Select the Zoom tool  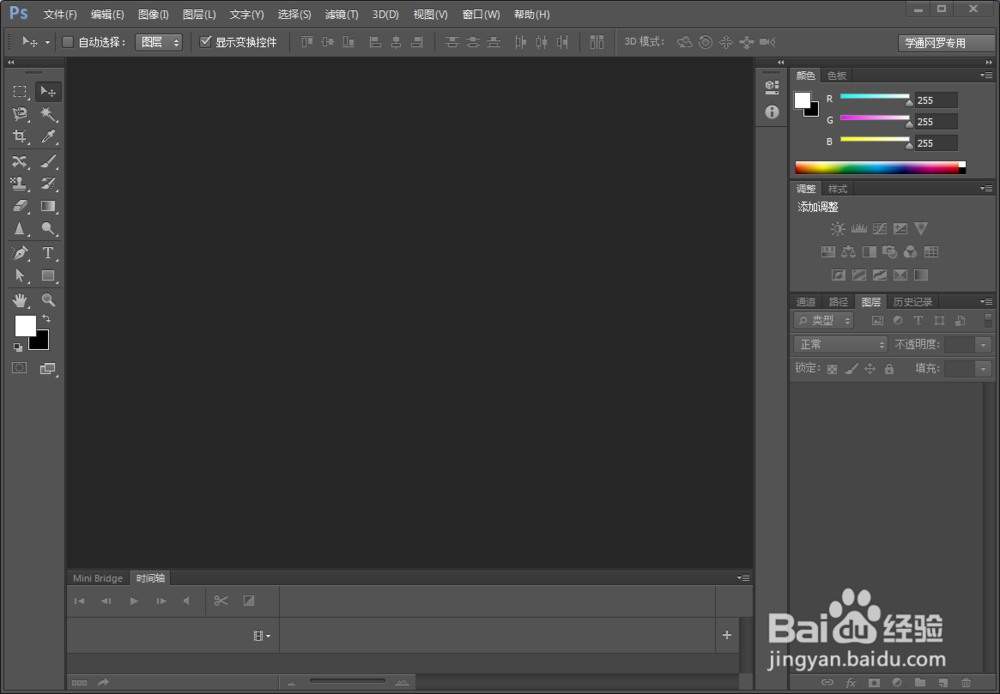pos(48,300)
